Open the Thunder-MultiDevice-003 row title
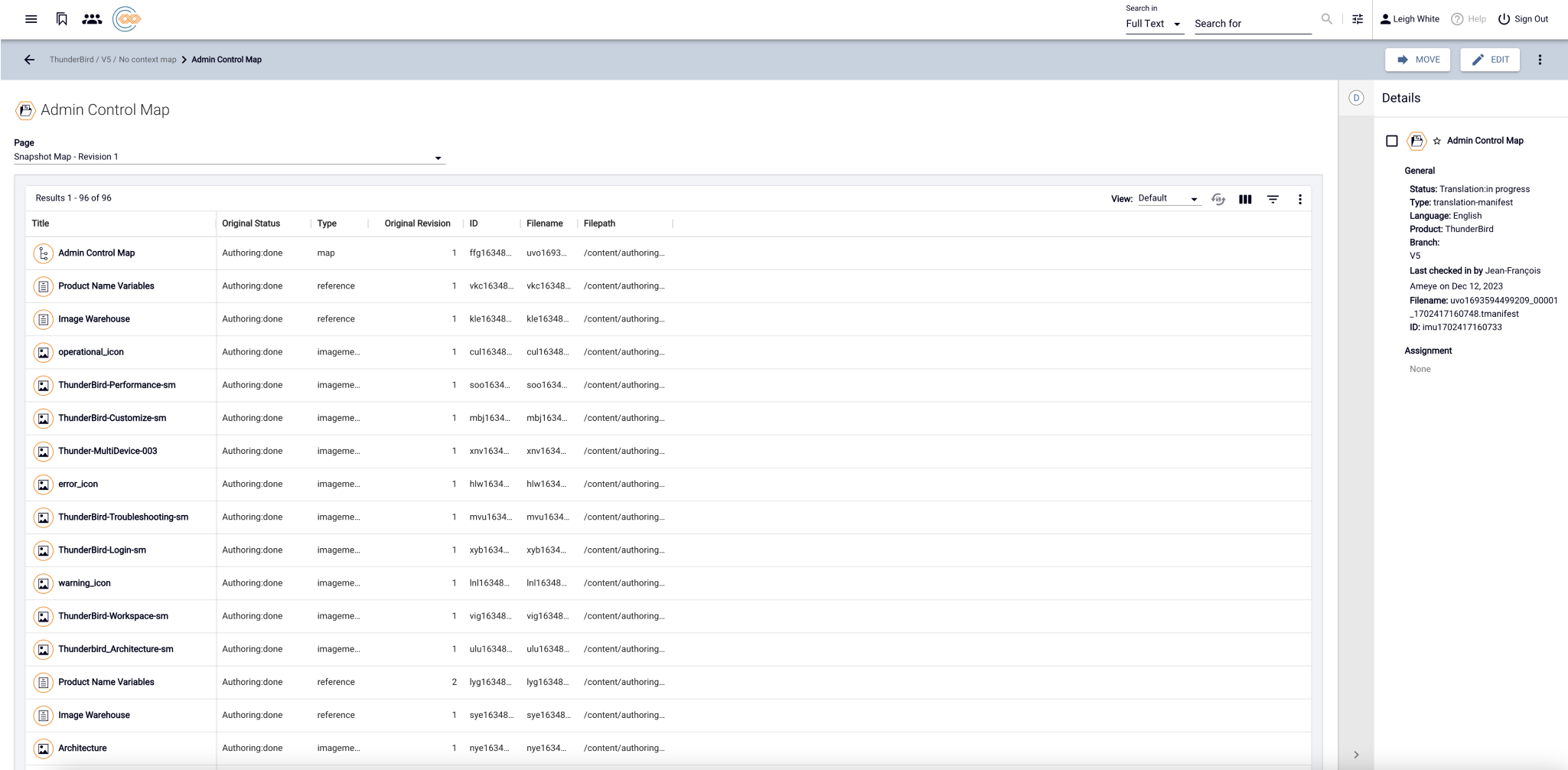The image size is (1568, 770). (108, 451)
